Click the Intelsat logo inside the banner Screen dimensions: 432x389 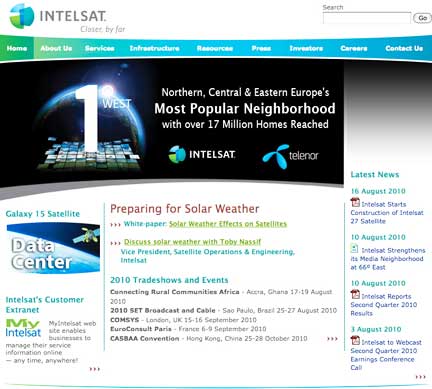click(202, 154)
